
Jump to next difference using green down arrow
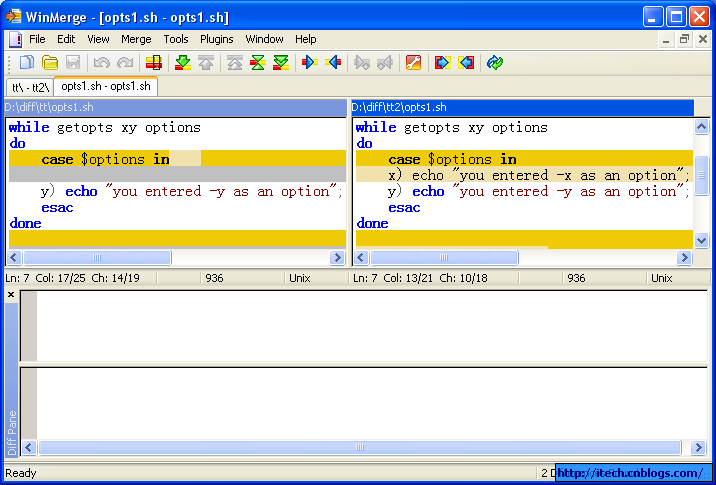[x=183, y=63]
